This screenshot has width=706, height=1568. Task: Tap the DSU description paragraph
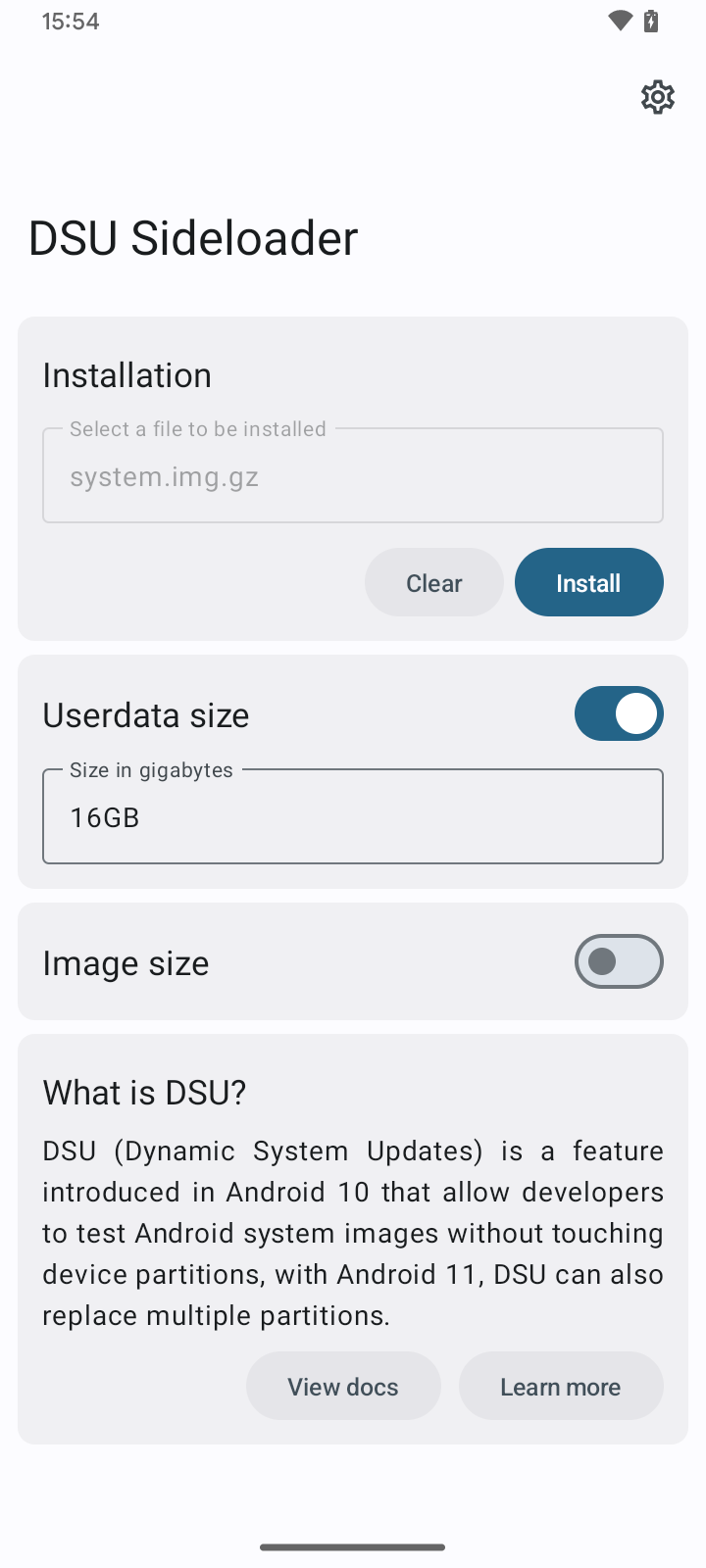(x=353, y=1233)
